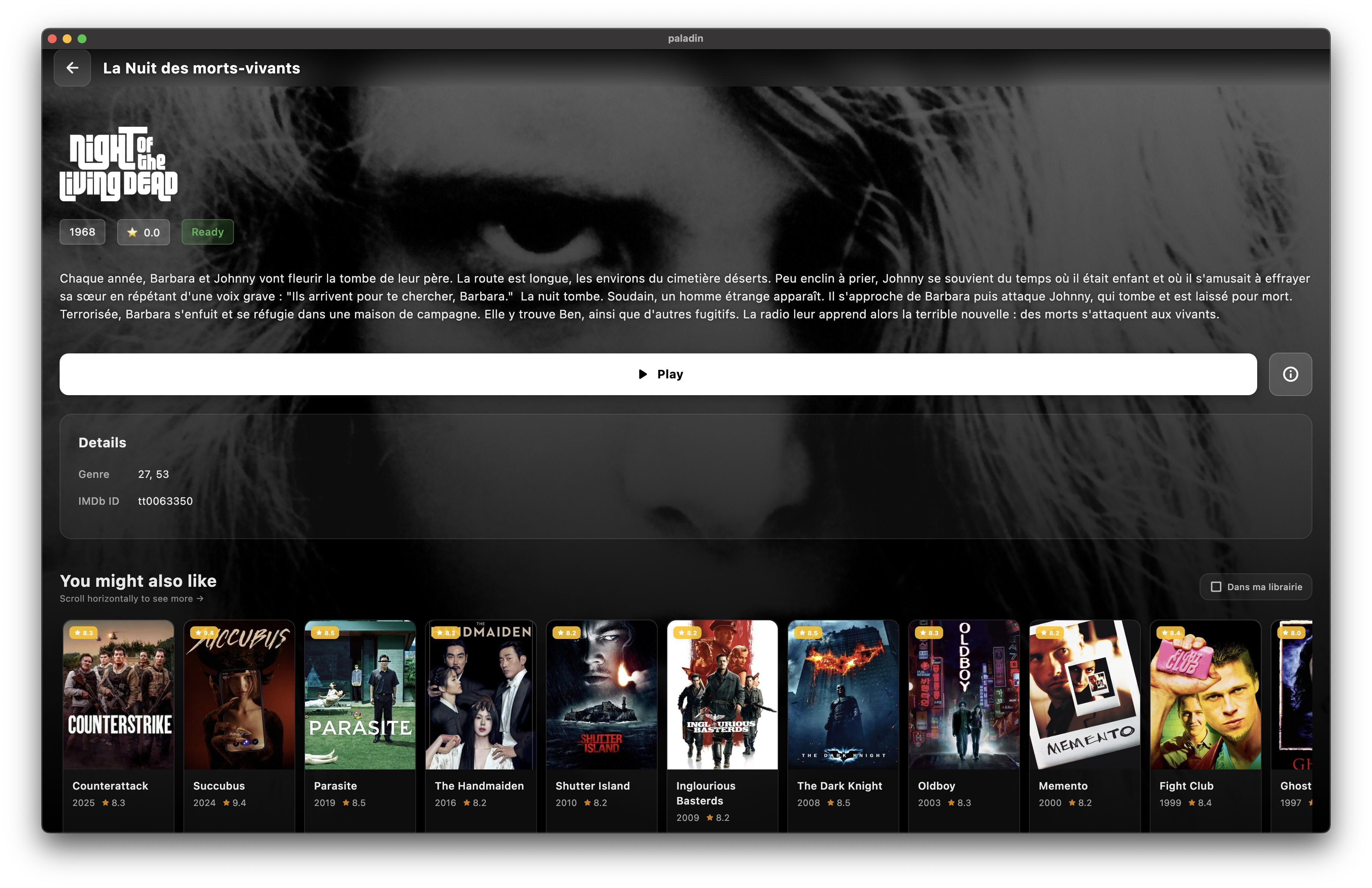The height and width of the screenshot is (888, 1372).
Task: Click the Shutter Island title
Action: pyautogui.click(x=592, y=785)
